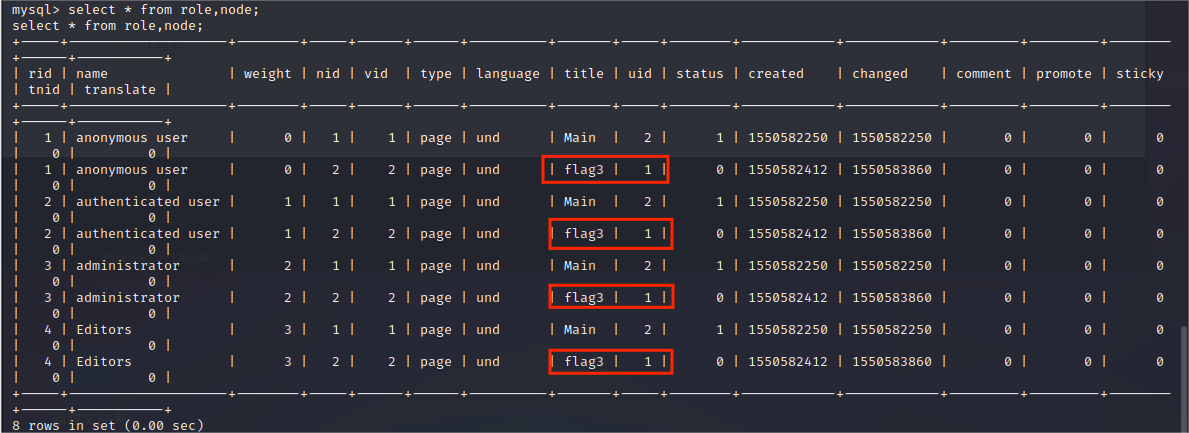This screenshot has width=1189, height=433.
Task: Click the 'sticky' column header
Action: point(1140,74)
